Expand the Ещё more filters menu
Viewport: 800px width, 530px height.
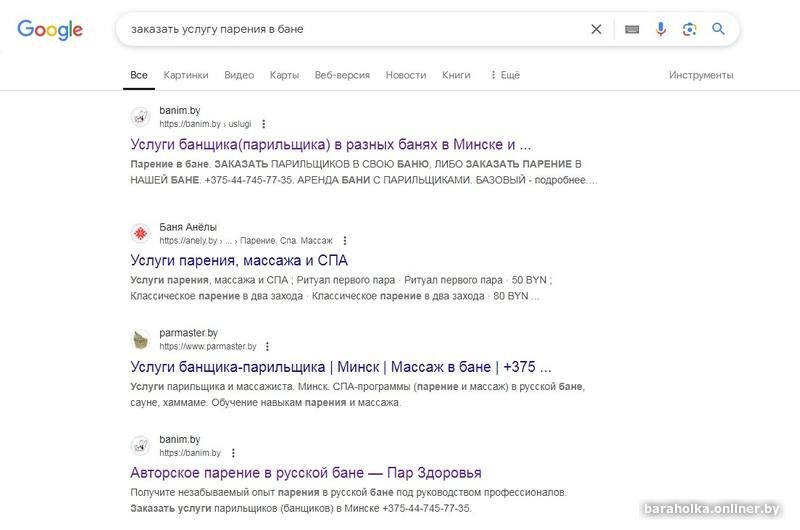tap(505, 75)
